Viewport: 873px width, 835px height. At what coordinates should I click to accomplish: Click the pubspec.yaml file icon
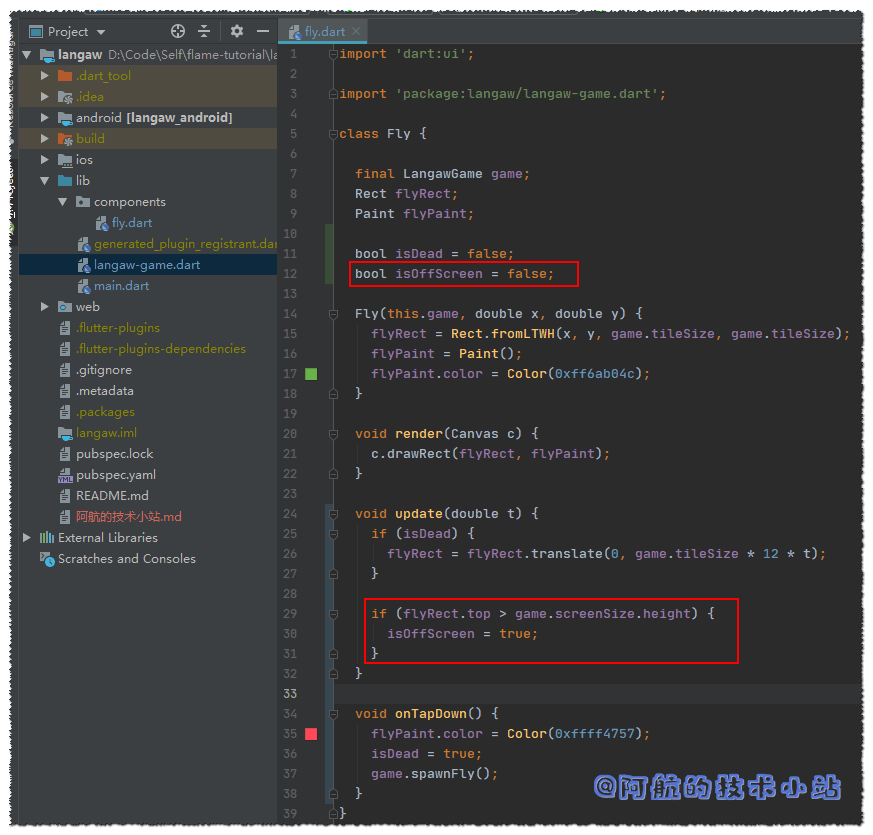coord(65,475)
